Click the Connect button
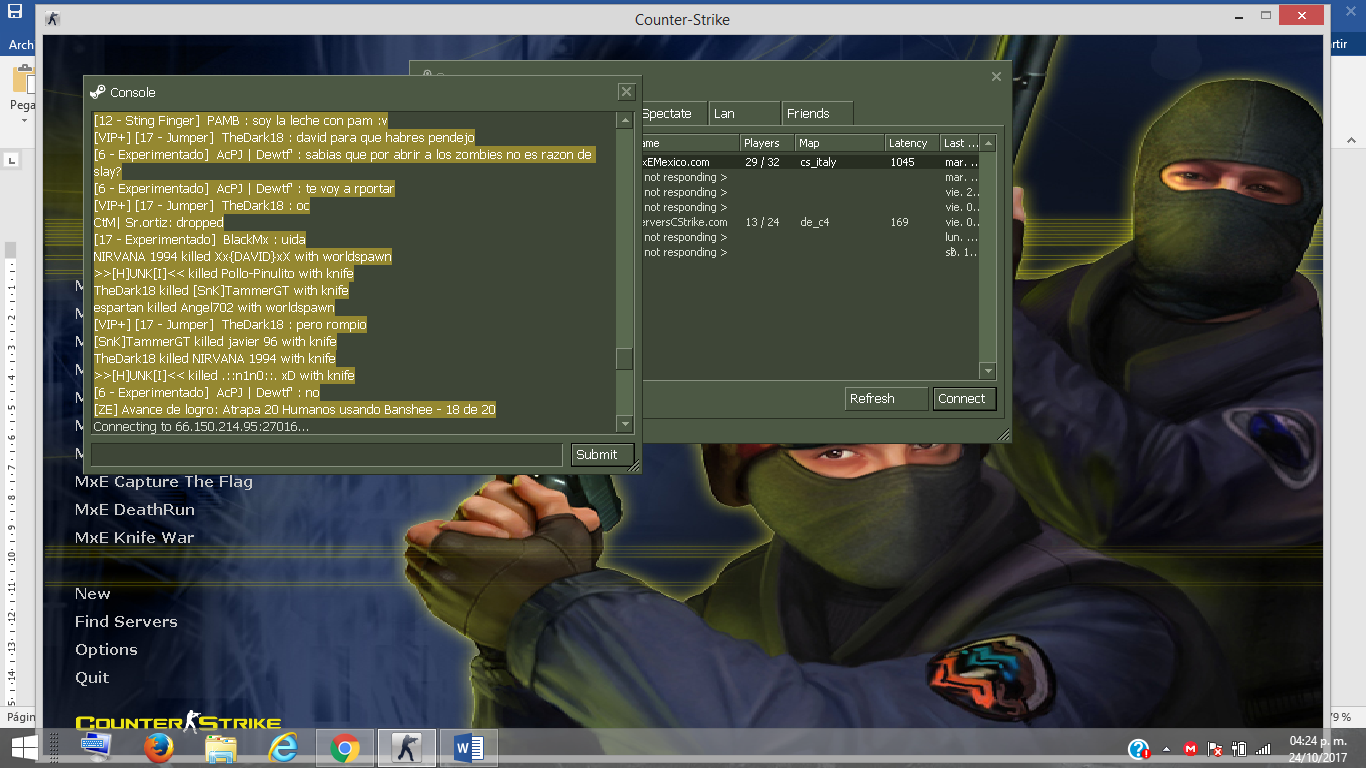 coord(966,398)
